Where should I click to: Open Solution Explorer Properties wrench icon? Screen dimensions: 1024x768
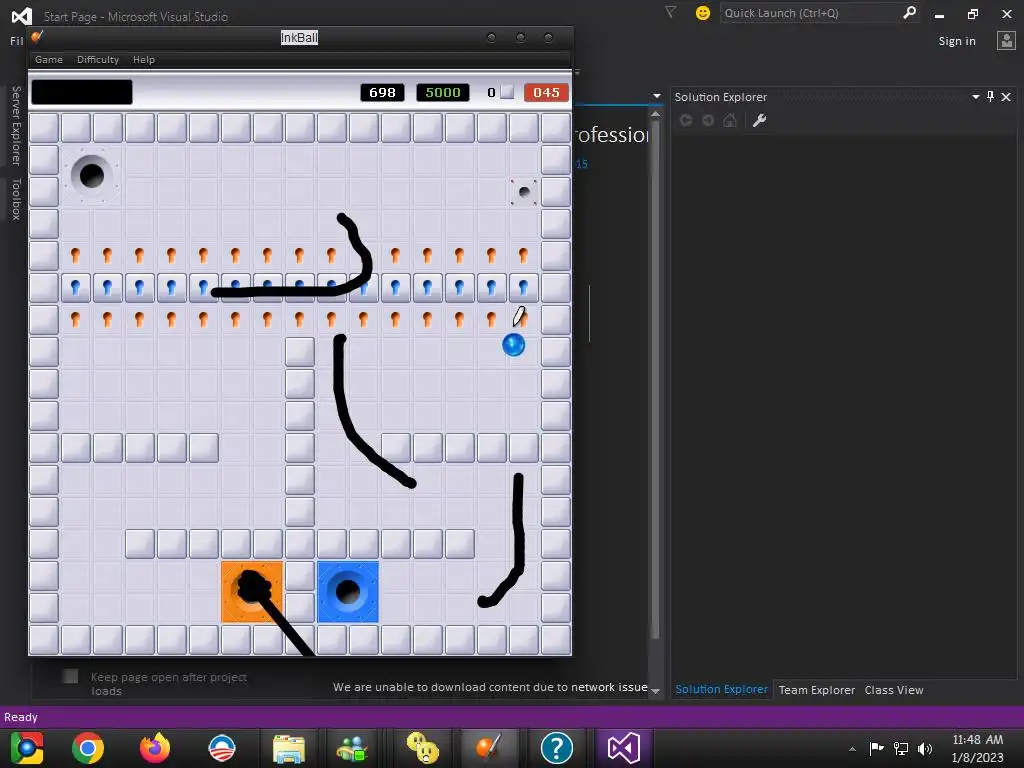point(759,120)
